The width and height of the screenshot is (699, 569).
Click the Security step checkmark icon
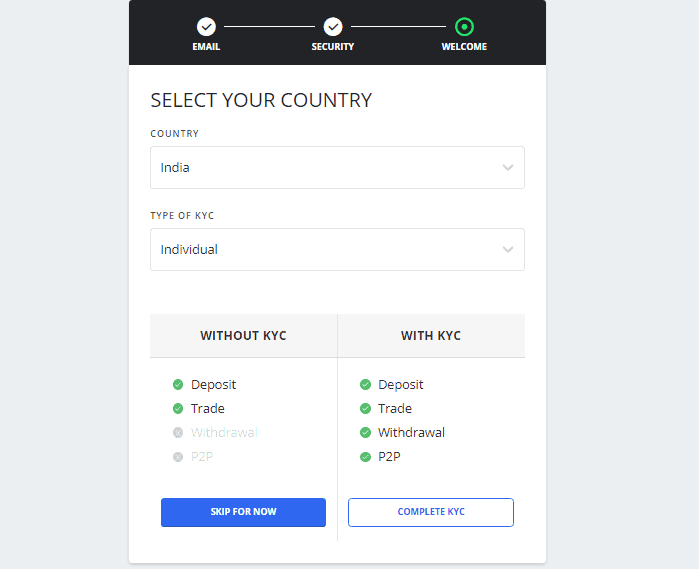(x=333, y=27)
